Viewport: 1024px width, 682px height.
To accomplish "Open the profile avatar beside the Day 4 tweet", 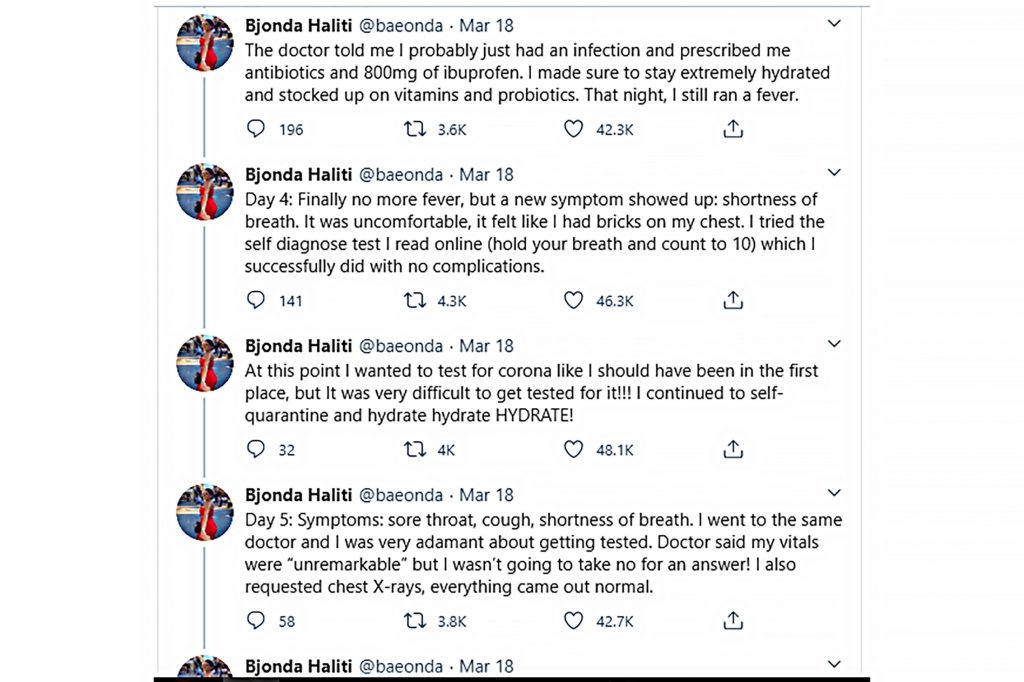I will coord(205,191).
